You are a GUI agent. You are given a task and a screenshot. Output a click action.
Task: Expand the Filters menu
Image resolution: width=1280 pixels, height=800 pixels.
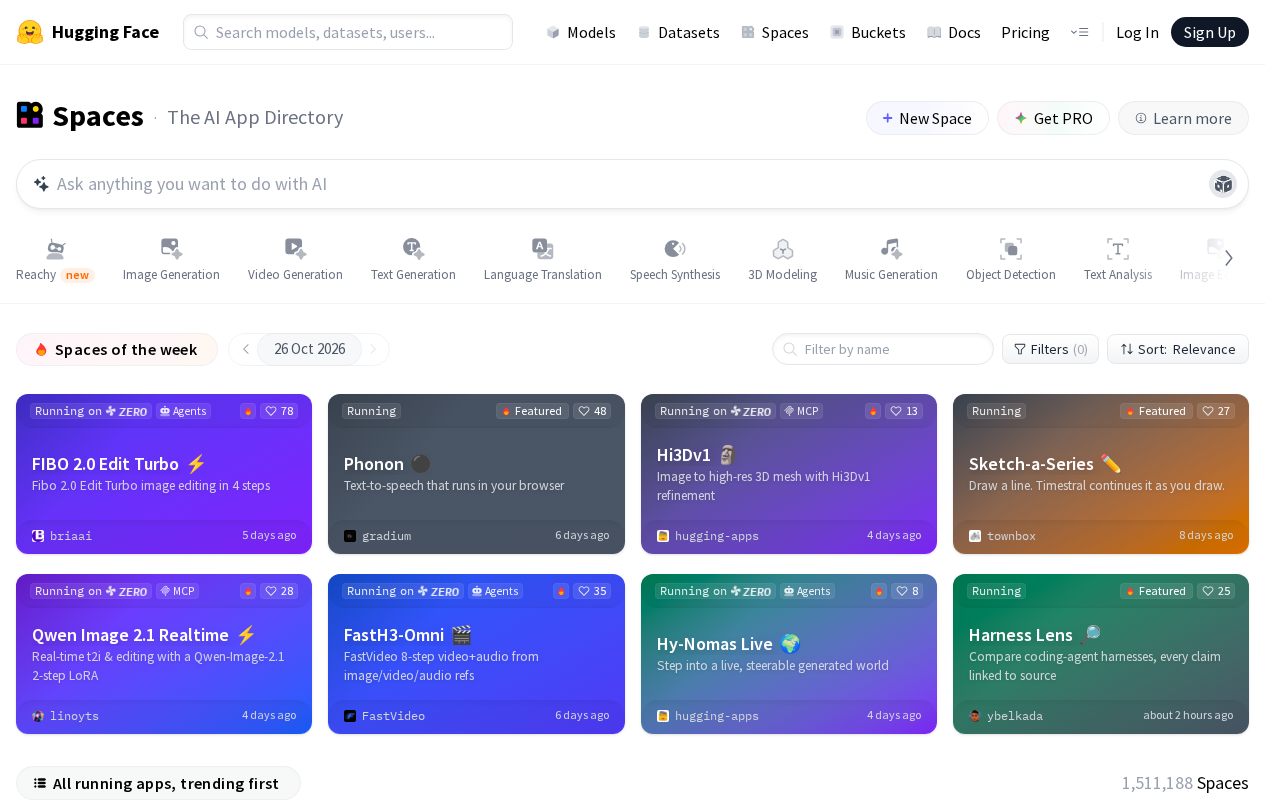coord(1050,349)
